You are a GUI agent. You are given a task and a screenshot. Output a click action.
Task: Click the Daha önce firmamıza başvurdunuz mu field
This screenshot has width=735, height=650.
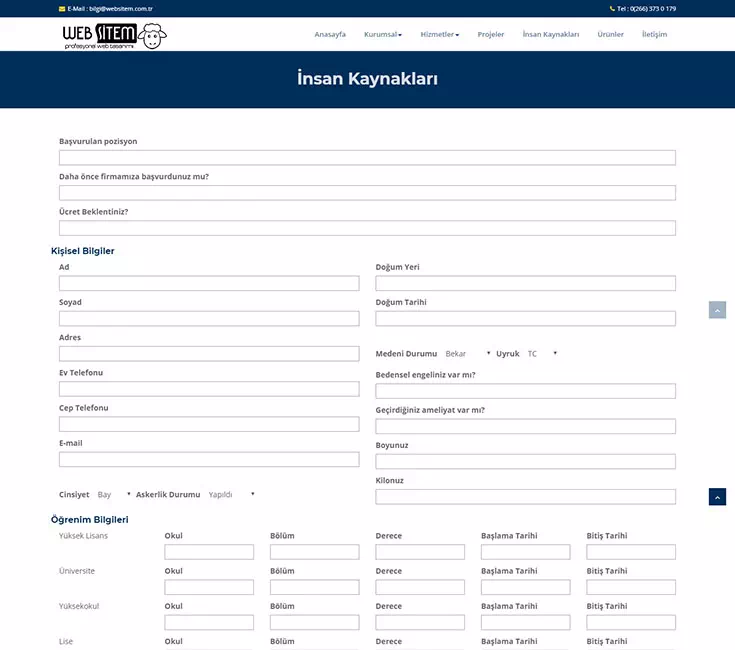pyautogui.click(x=368, y=193)
